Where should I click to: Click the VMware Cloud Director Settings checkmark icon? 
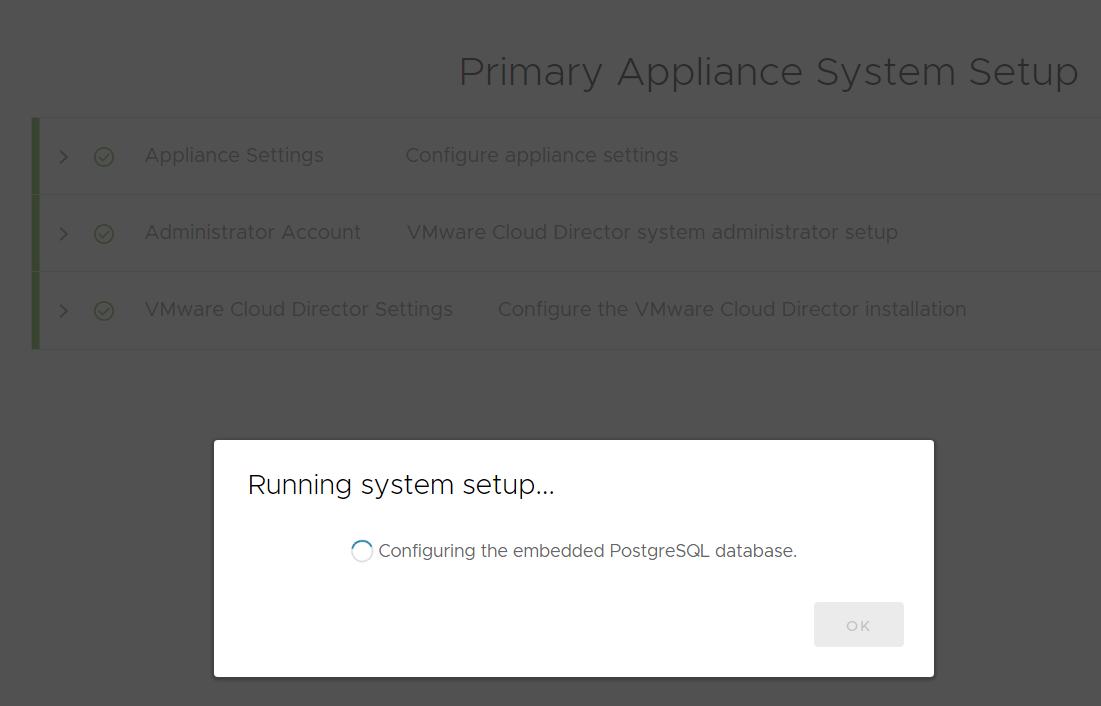(x=104, y=310)
